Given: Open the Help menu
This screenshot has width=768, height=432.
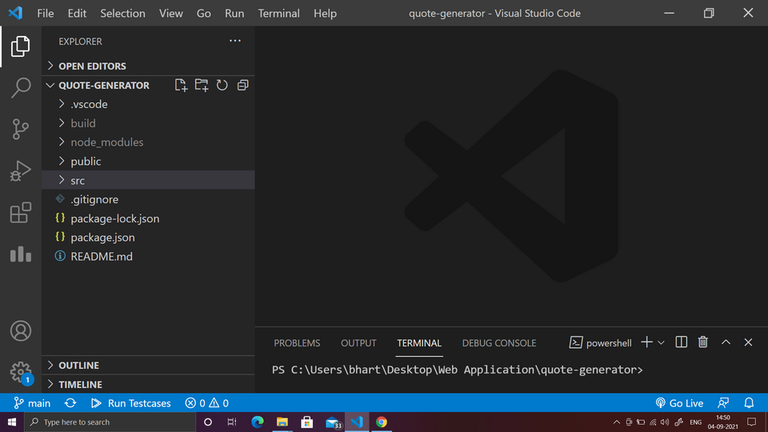Looking at the screenshot, I should pyautogui.click(x=325, y=13).
